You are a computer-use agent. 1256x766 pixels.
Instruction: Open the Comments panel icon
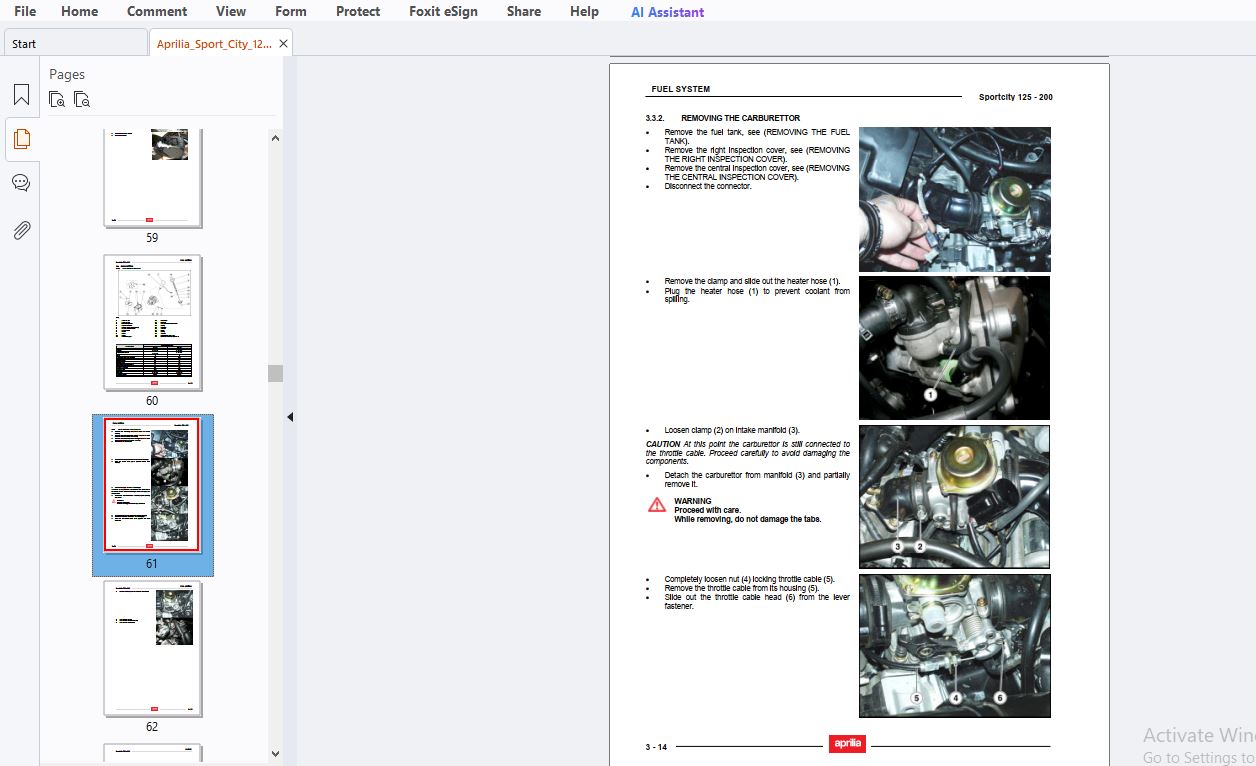(21, 183)
